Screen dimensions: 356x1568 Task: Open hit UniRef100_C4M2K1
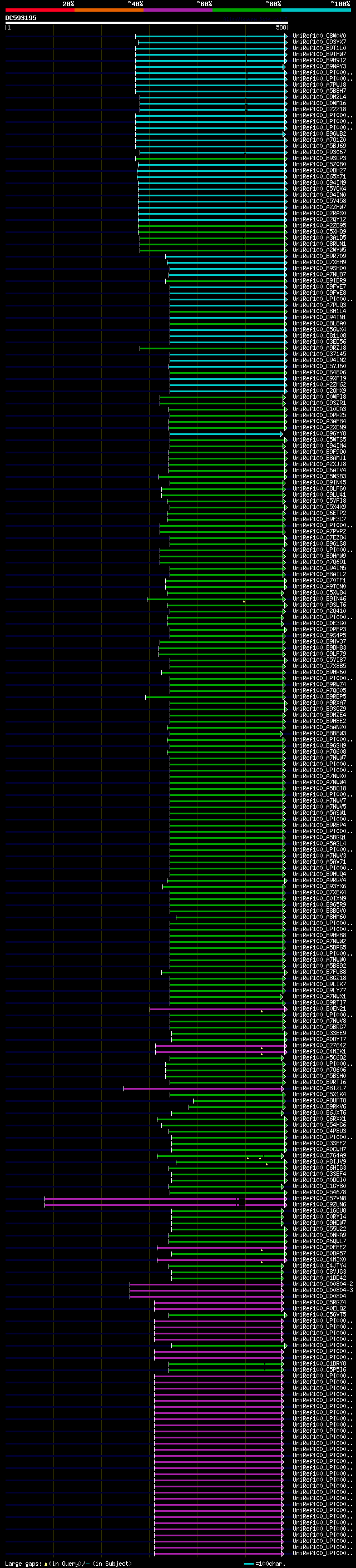(319, 1051)
